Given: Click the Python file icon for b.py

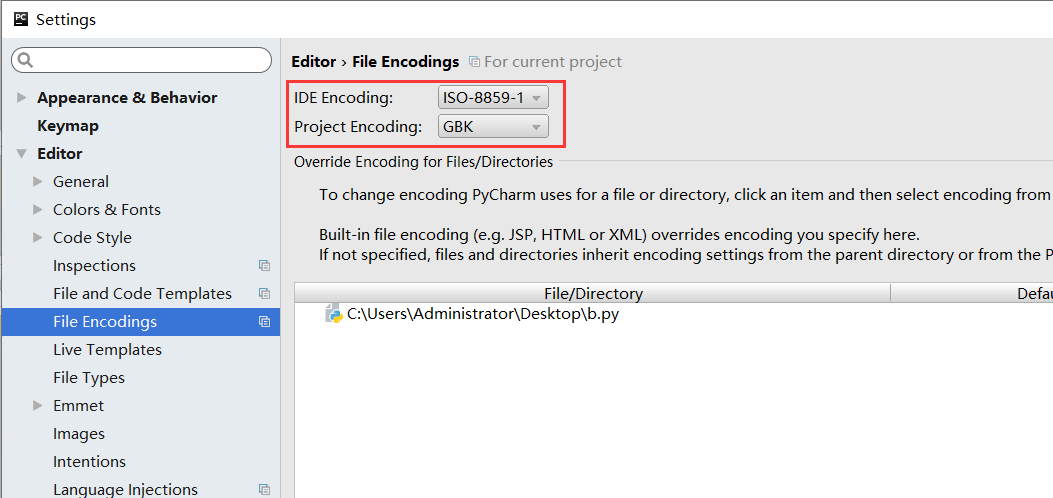Looking at the screenshot, I should [334, 314].
